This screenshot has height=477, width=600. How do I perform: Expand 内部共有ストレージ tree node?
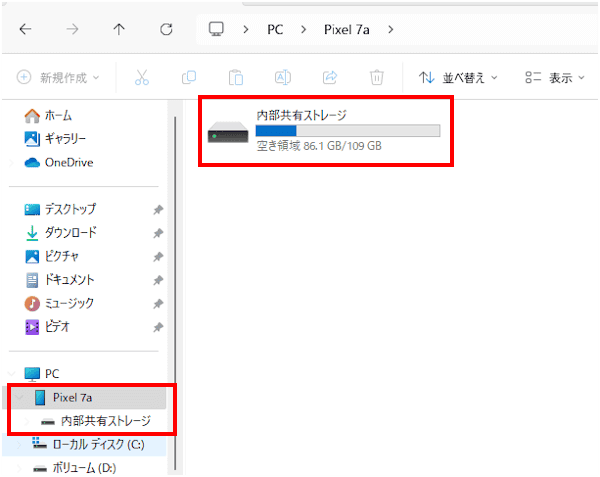tap(27, 422)
